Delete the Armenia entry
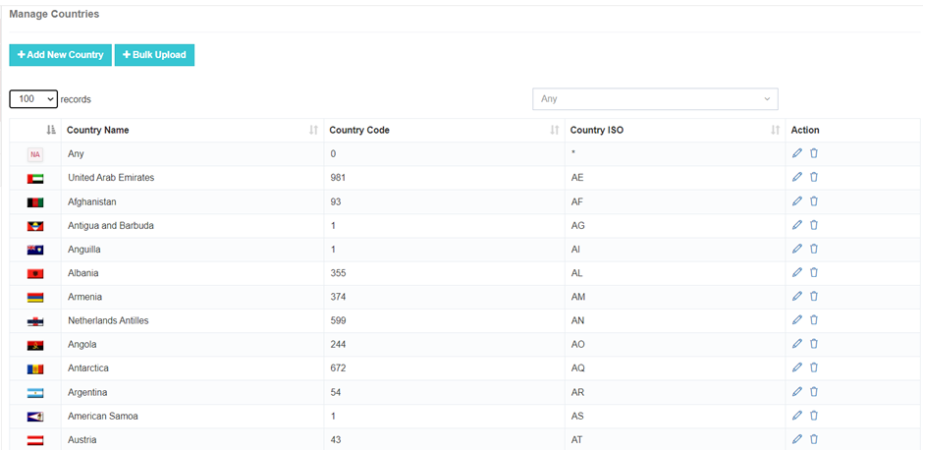 click(814, 296)
